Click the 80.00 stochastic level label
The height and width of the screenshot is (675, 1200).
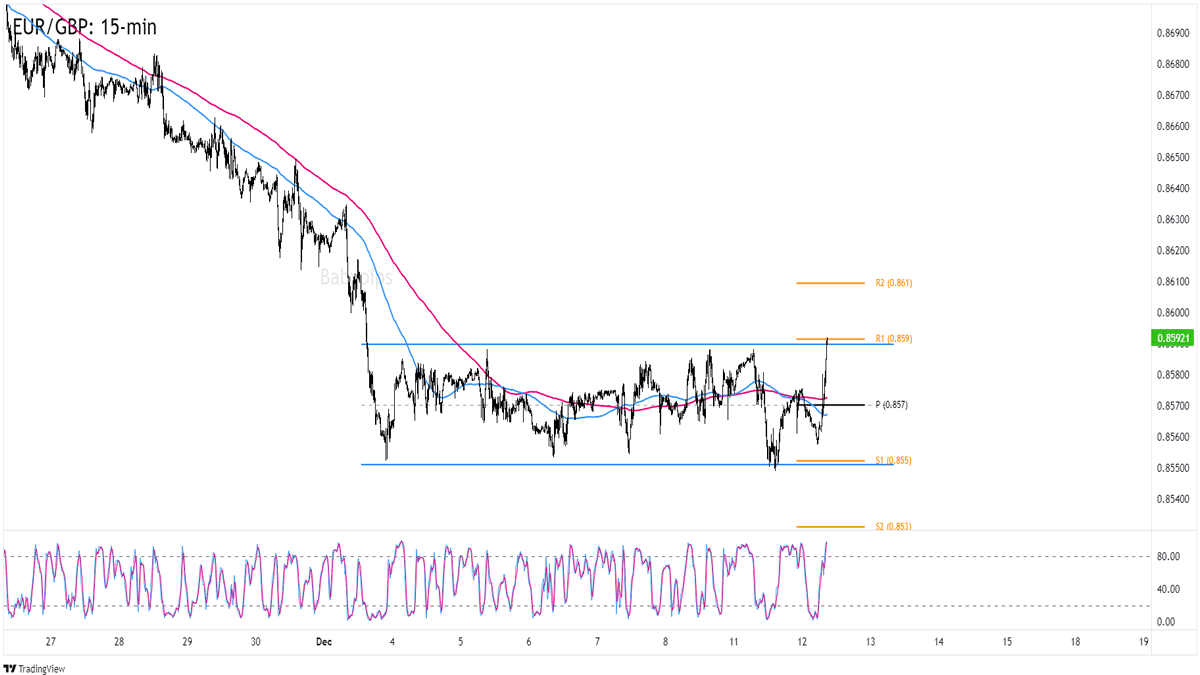click(1169, 557)
